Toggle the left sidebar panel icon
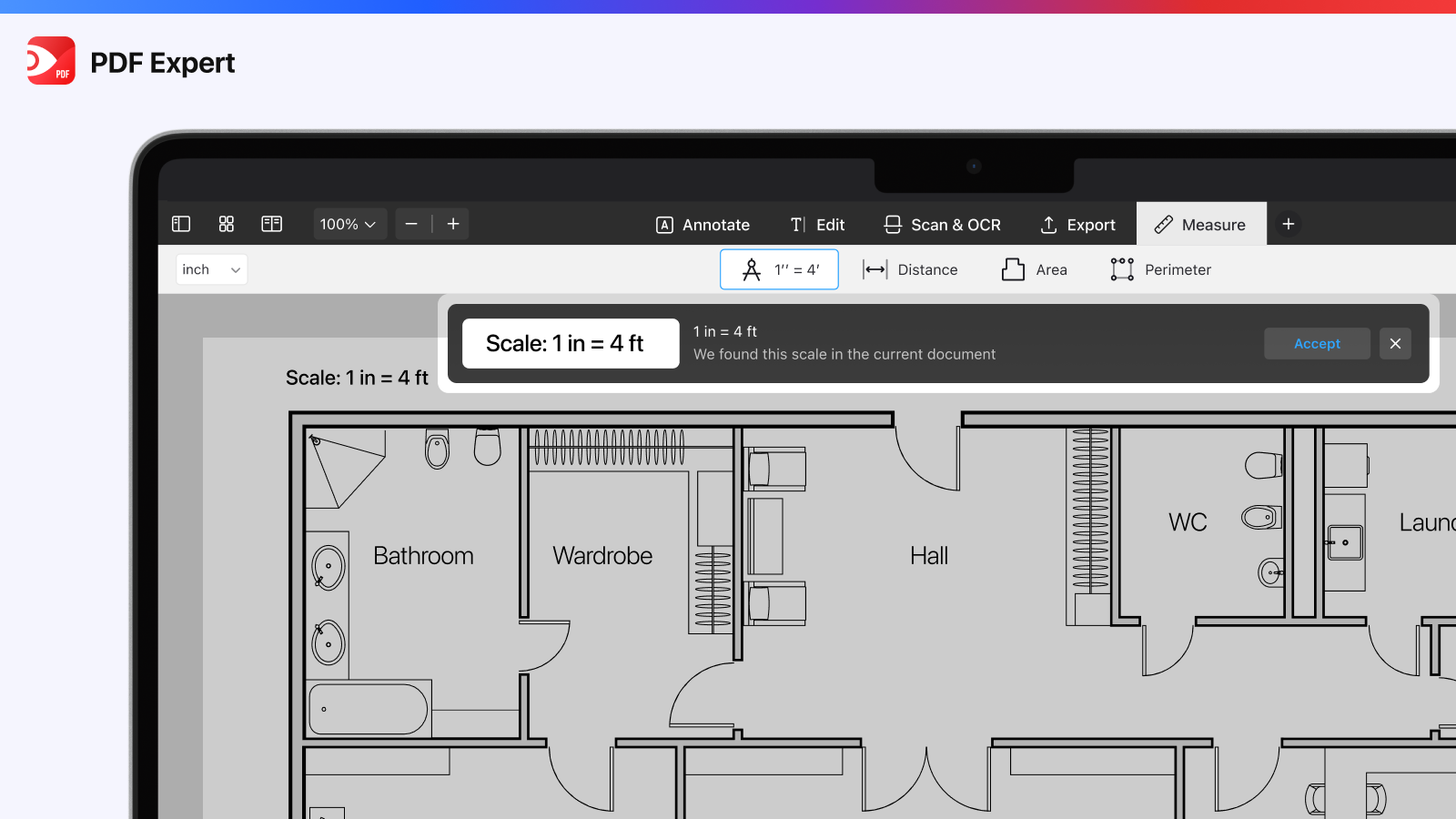 click(181, 224)
